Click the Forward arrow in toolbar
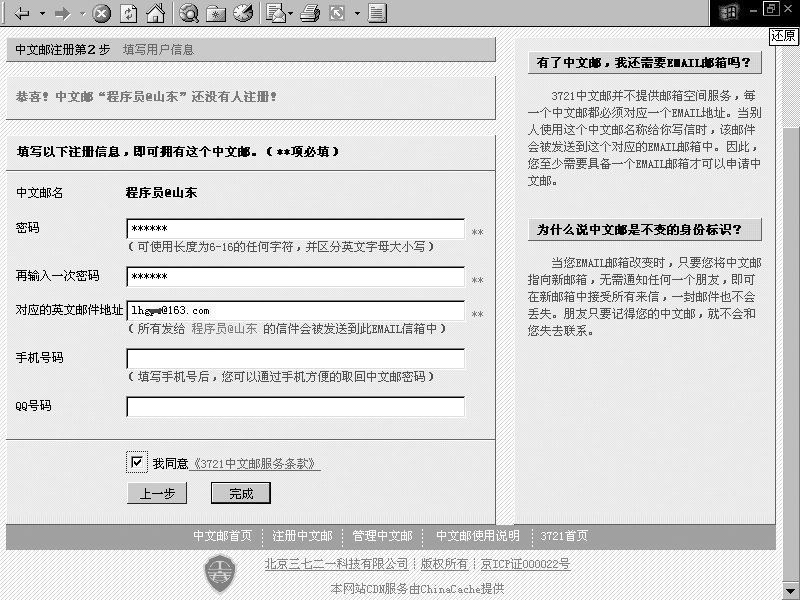This screenshot has width=800, height=600. (x=62, y=13)
